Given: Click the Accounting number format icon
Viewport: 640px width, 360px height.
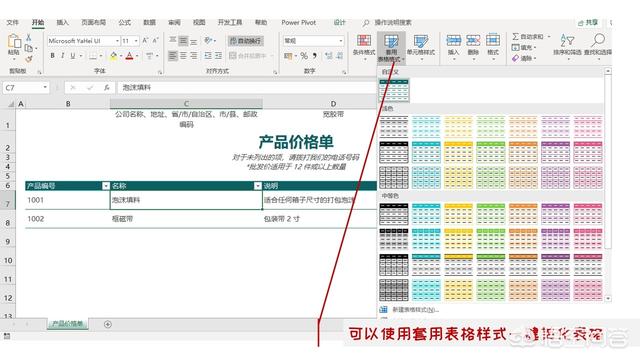Looking at the screenshot, I should click(288, 56).
